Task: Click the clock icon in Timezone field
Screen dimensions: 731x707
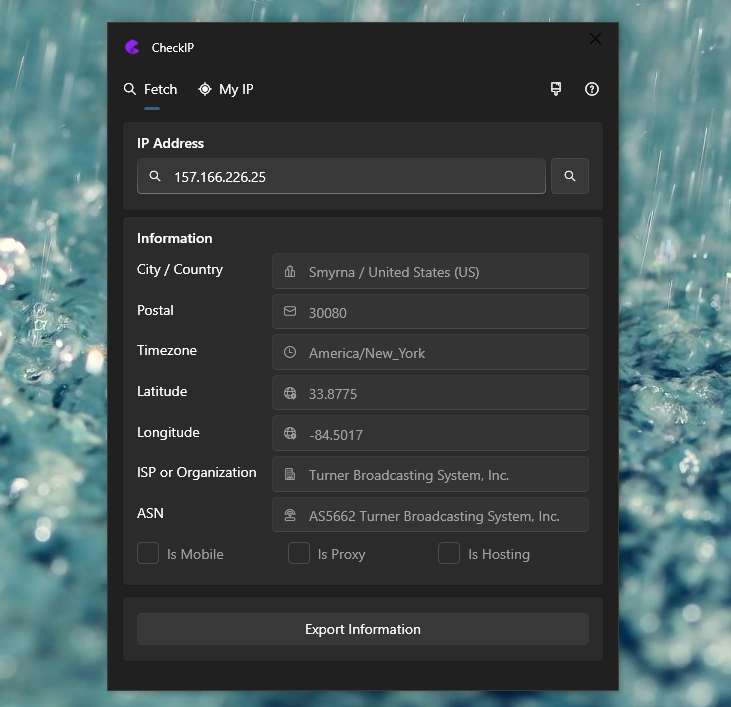Action: [290, 352]
